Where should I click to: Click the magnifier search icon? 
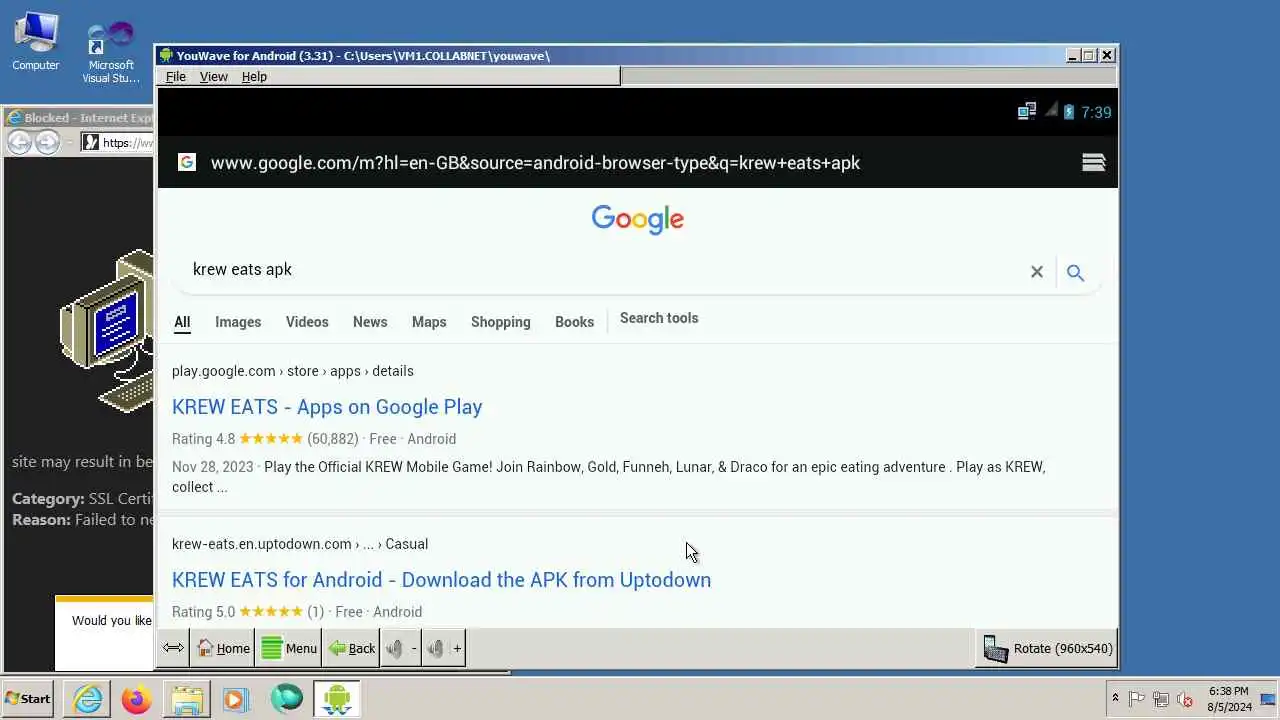tap(1075, 272)
